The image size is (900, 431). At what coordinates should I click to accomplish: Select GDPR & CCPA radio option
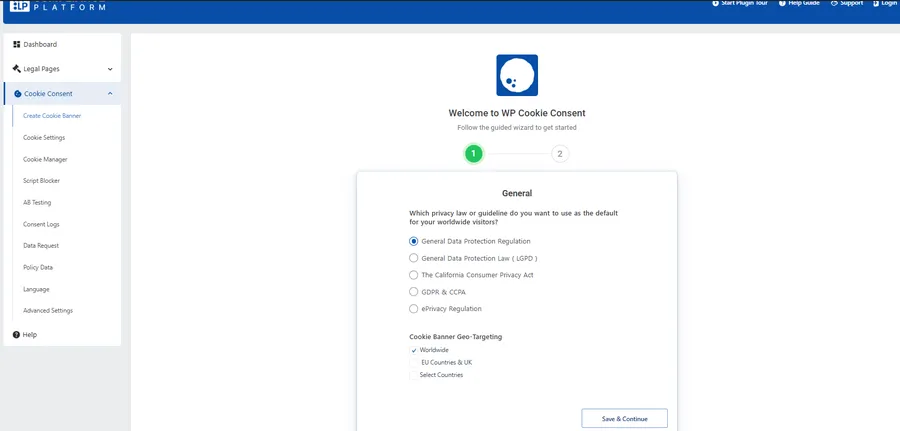click(x=413, y=292)
